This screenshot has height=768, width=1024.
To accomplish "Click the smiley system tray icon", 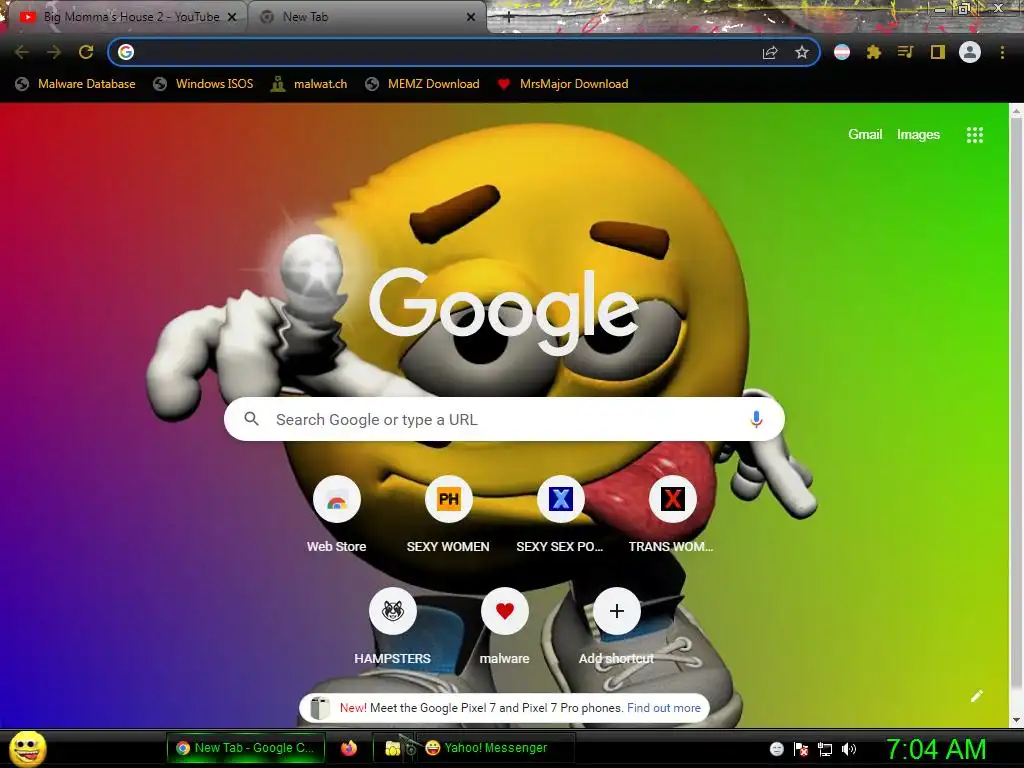I will point(776,749).
